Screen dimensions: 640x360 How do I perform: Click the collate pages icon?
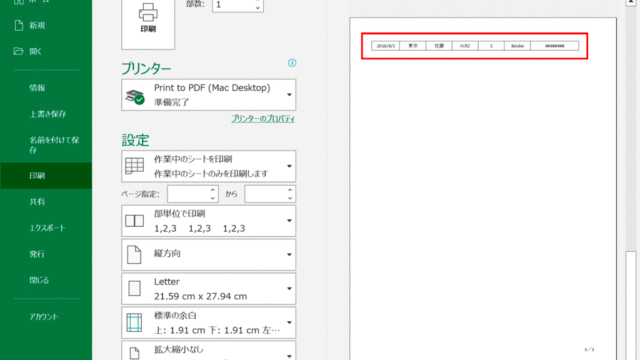coord(134,221)
